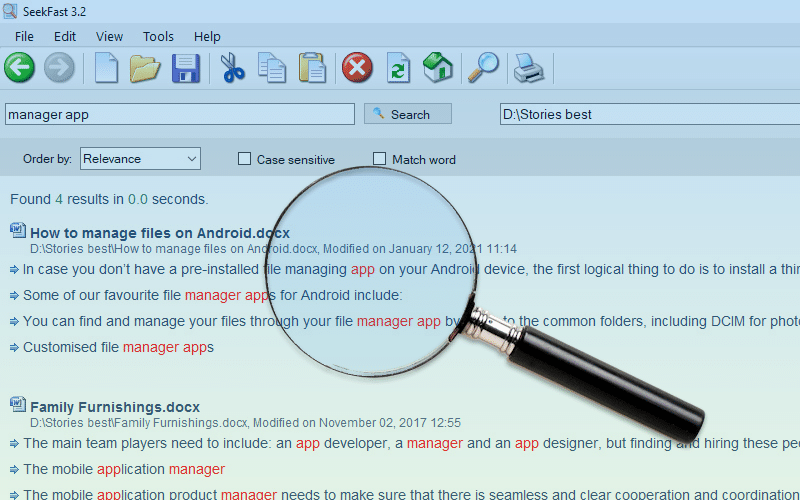800x500 pixels.
Task: Click the green refresh page icon
Action: point(398,67)
